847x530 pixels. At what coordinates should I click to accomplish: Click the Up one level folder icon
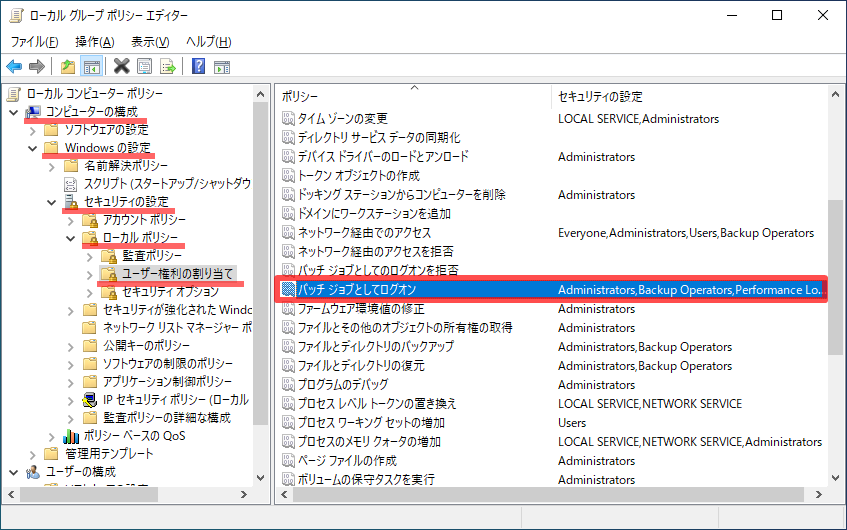(68, 67)
